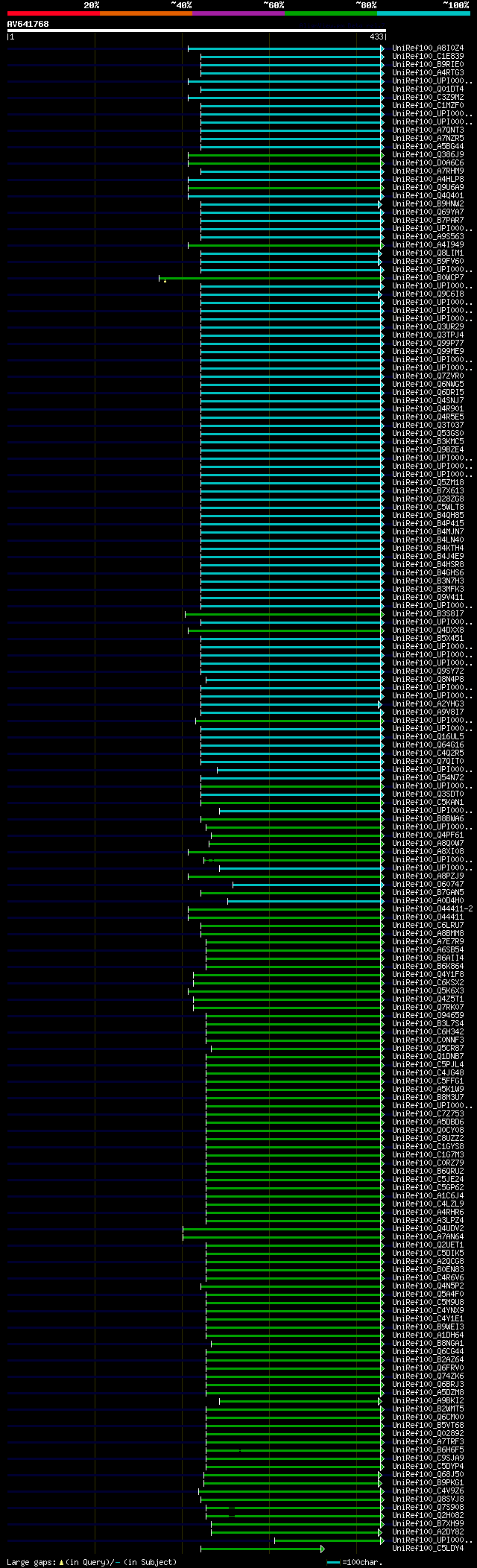477x1568 pixels.
Task: Click the query end position 433
Action: click(376, 37)
